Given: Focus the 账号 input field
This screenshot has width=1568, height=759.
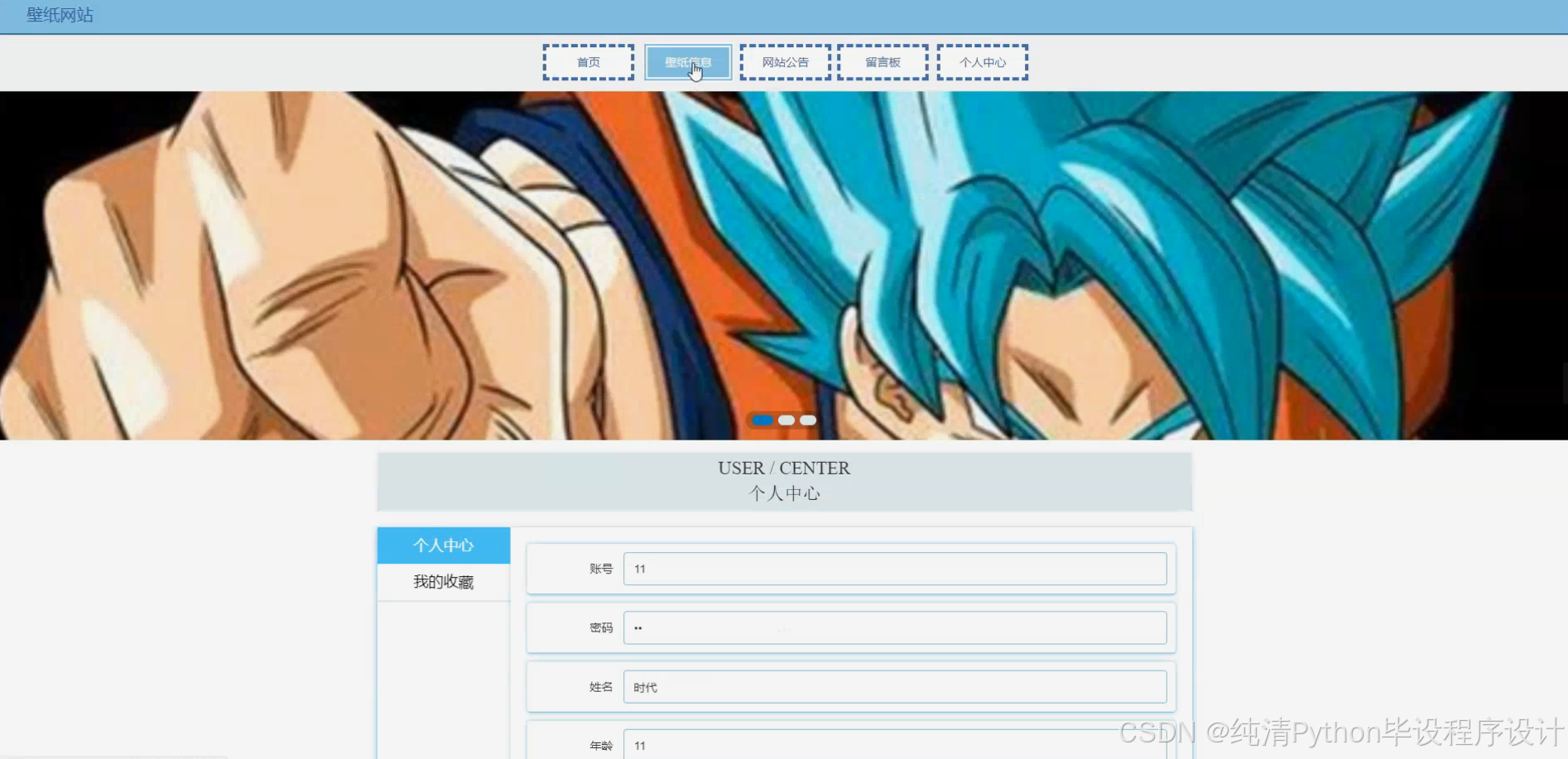Looking at the screenshot, I should (x=895, y=569).
